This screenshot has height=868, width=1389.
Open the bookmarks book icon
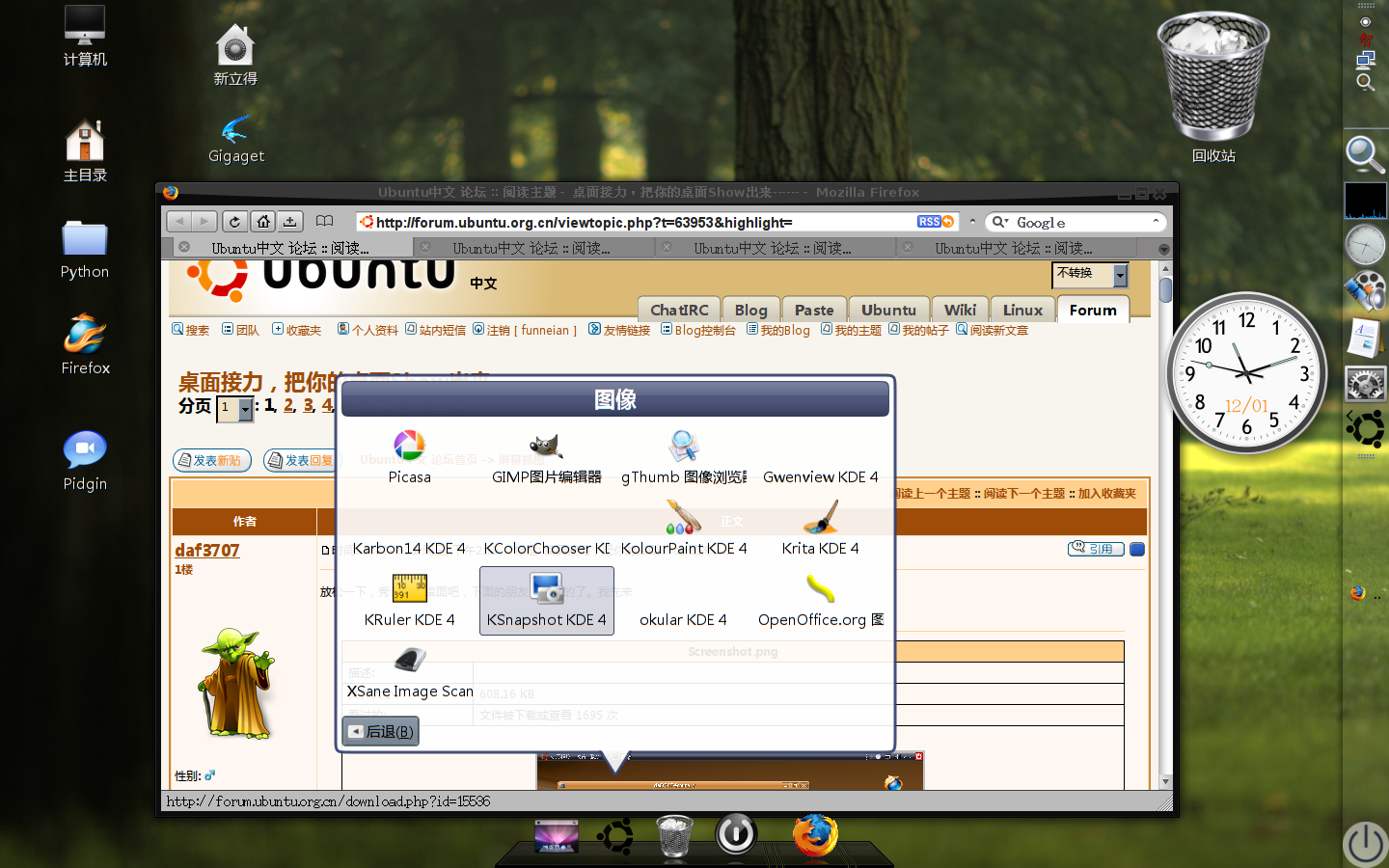(x=325, y=222)
